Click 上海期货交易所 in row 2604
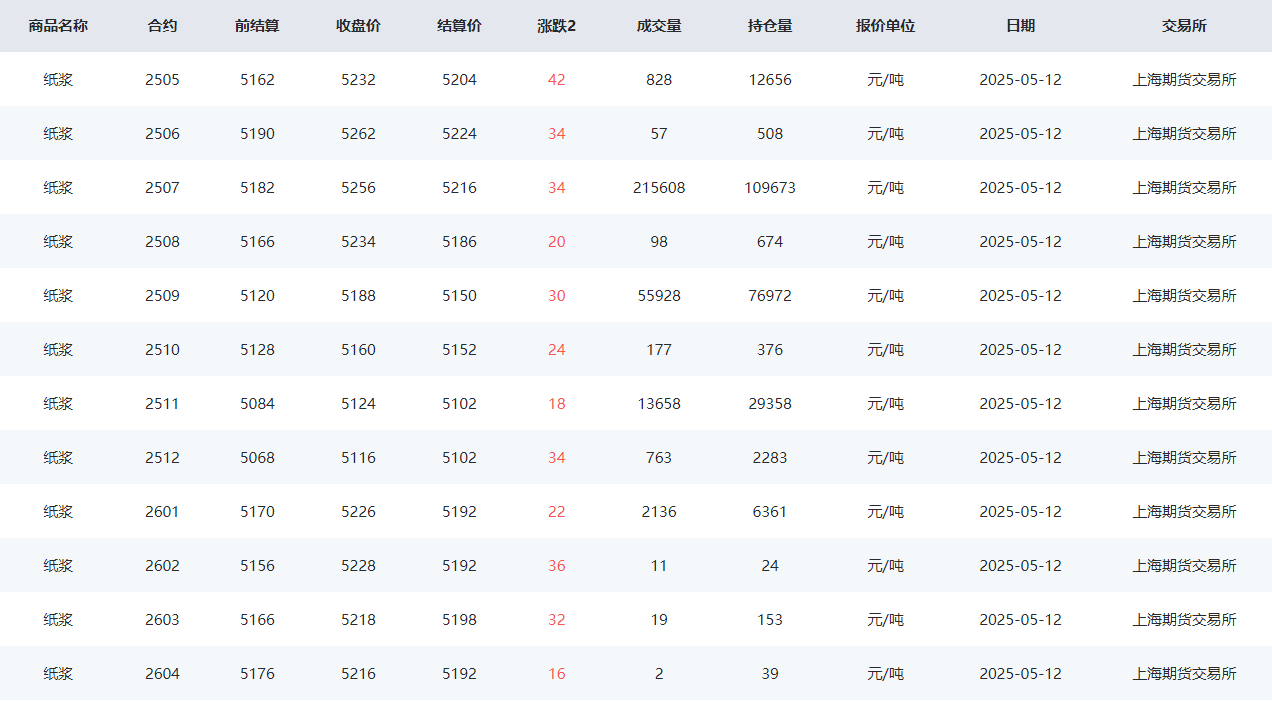The width and height of the screenshot is (1272, 702). coord(1184,674)
